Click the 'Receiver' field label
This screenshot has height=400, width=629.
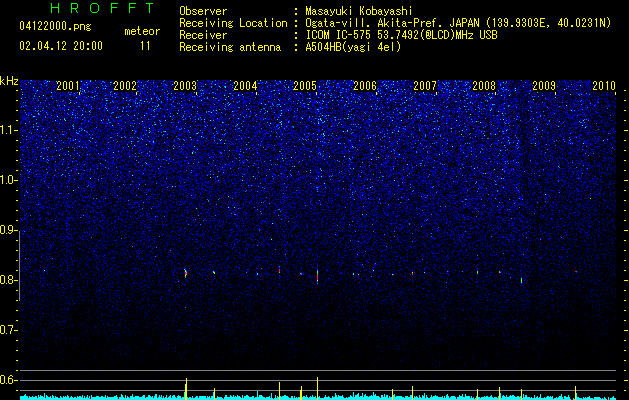(x=203, y=35)
